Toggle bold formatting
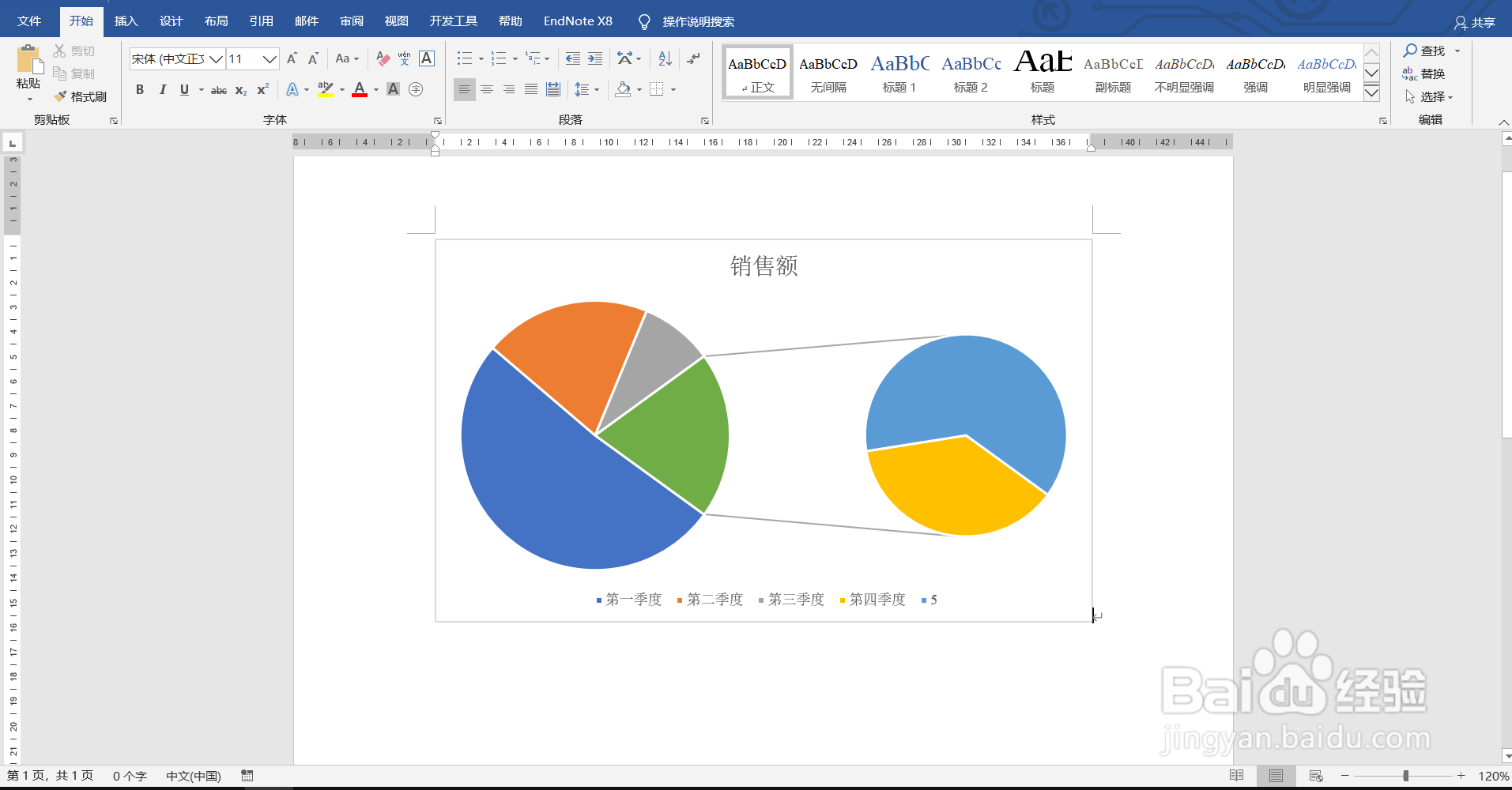1512x790 pixels. pos(139,90)
